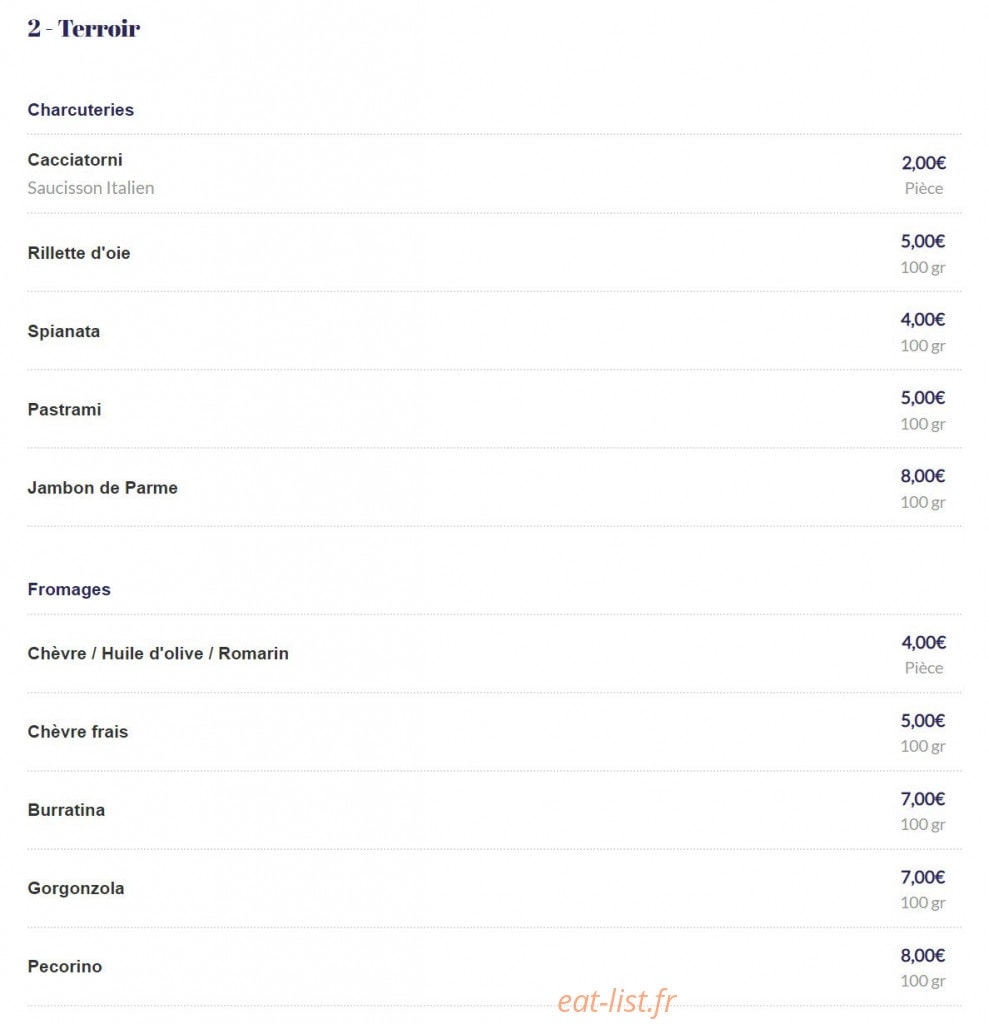The width and height of the screenshot is (989, 1024).
Task: Click the Burratina entry
Action: tap(66, 810)
